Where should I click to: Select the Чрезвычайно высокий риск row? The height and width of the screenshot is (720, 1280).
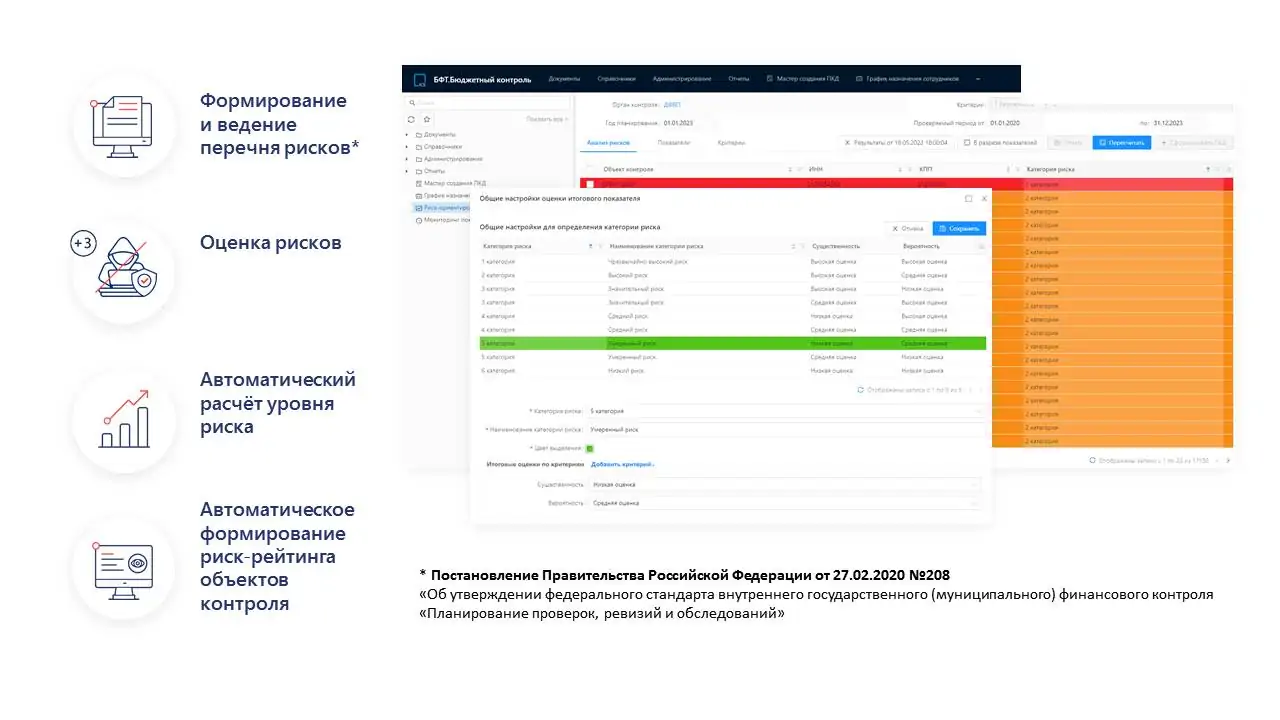click(x=733, y=261)
